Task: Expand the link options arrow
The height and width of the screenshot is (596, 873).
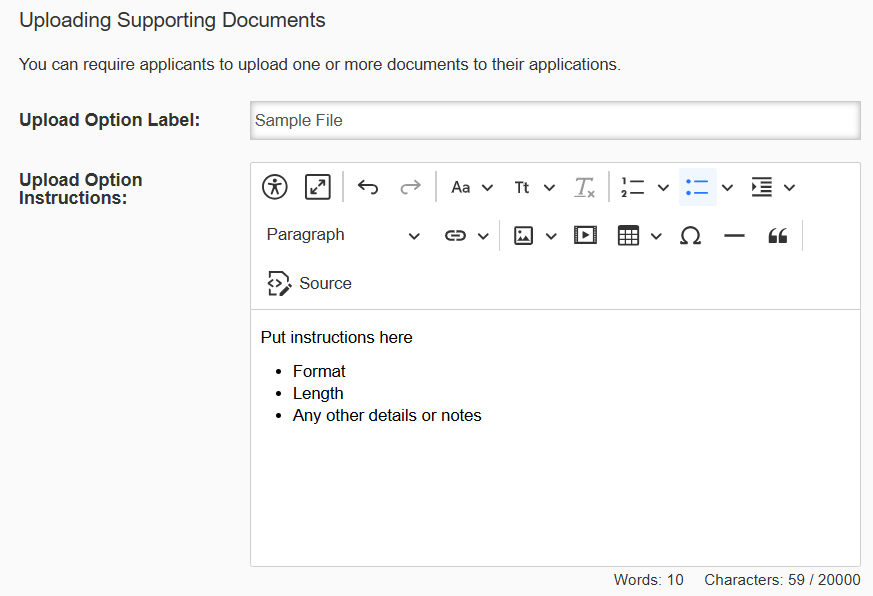Action: coord(483,236)
